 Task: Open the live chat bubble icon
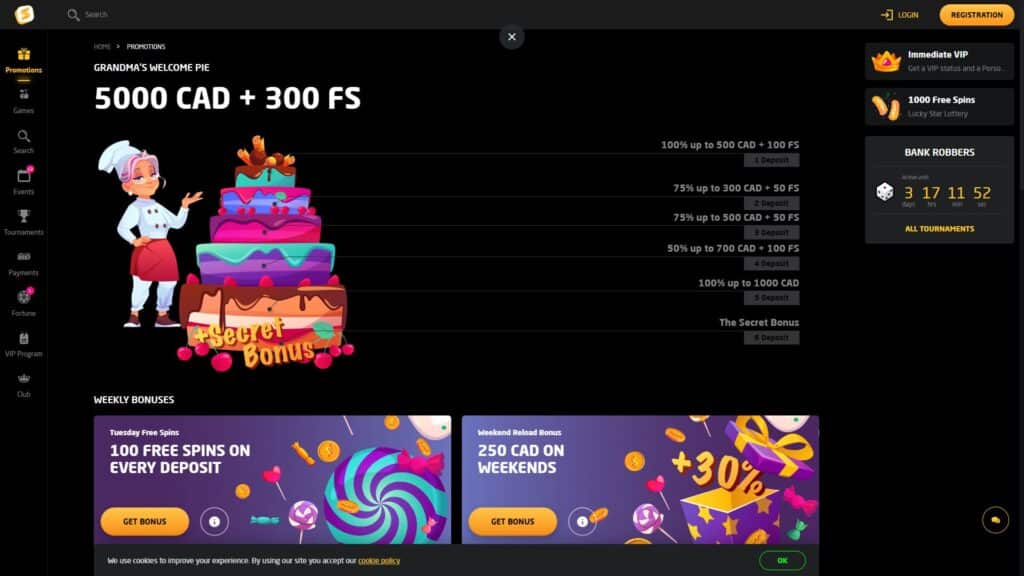tap(995, 520)
